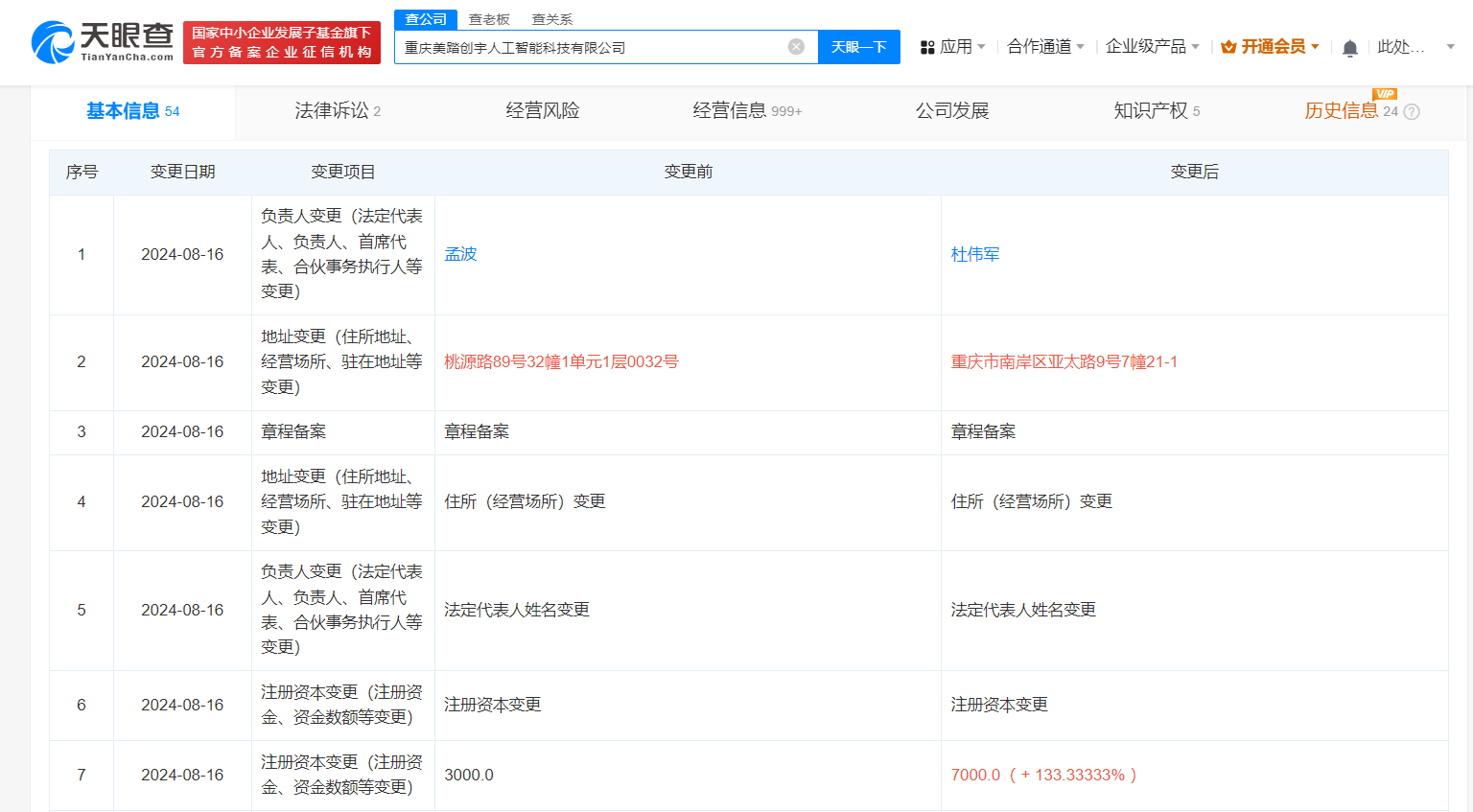Activate the 查公司 search mode
Screen dimensions: 1473x812
point(425,18)
